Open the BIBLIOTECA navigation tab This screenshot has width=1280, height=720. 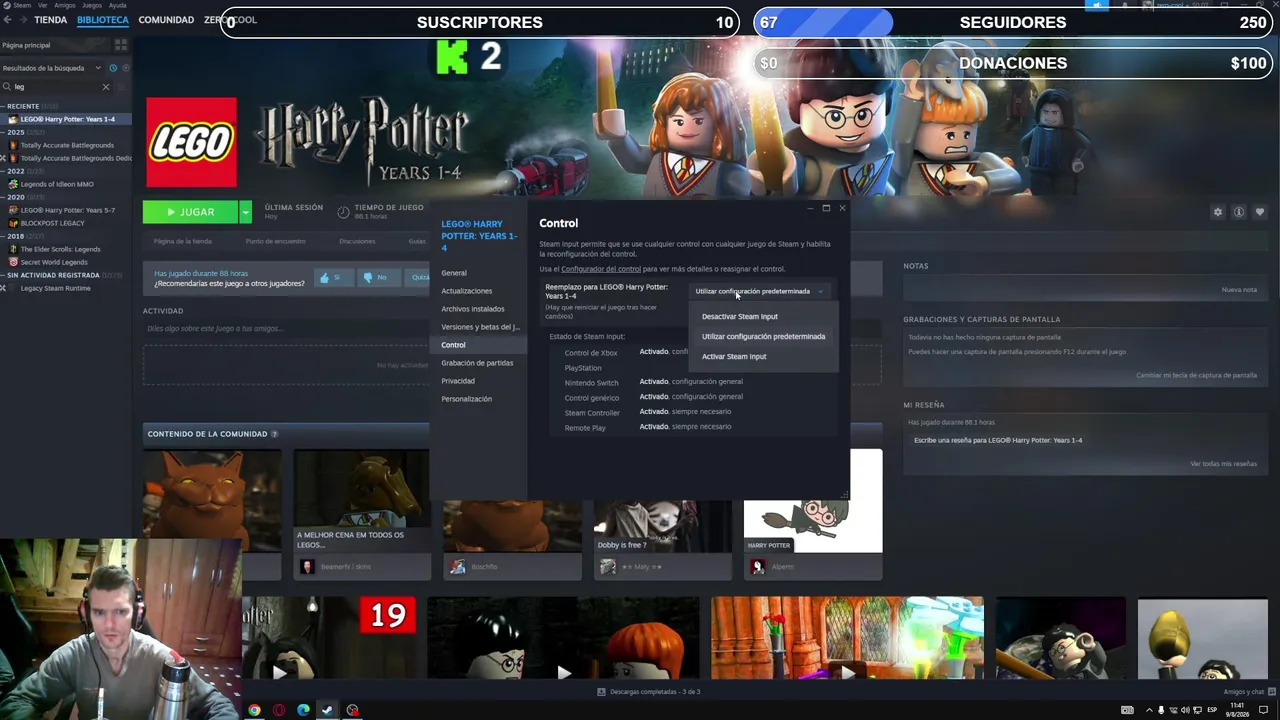coord(102,20)
